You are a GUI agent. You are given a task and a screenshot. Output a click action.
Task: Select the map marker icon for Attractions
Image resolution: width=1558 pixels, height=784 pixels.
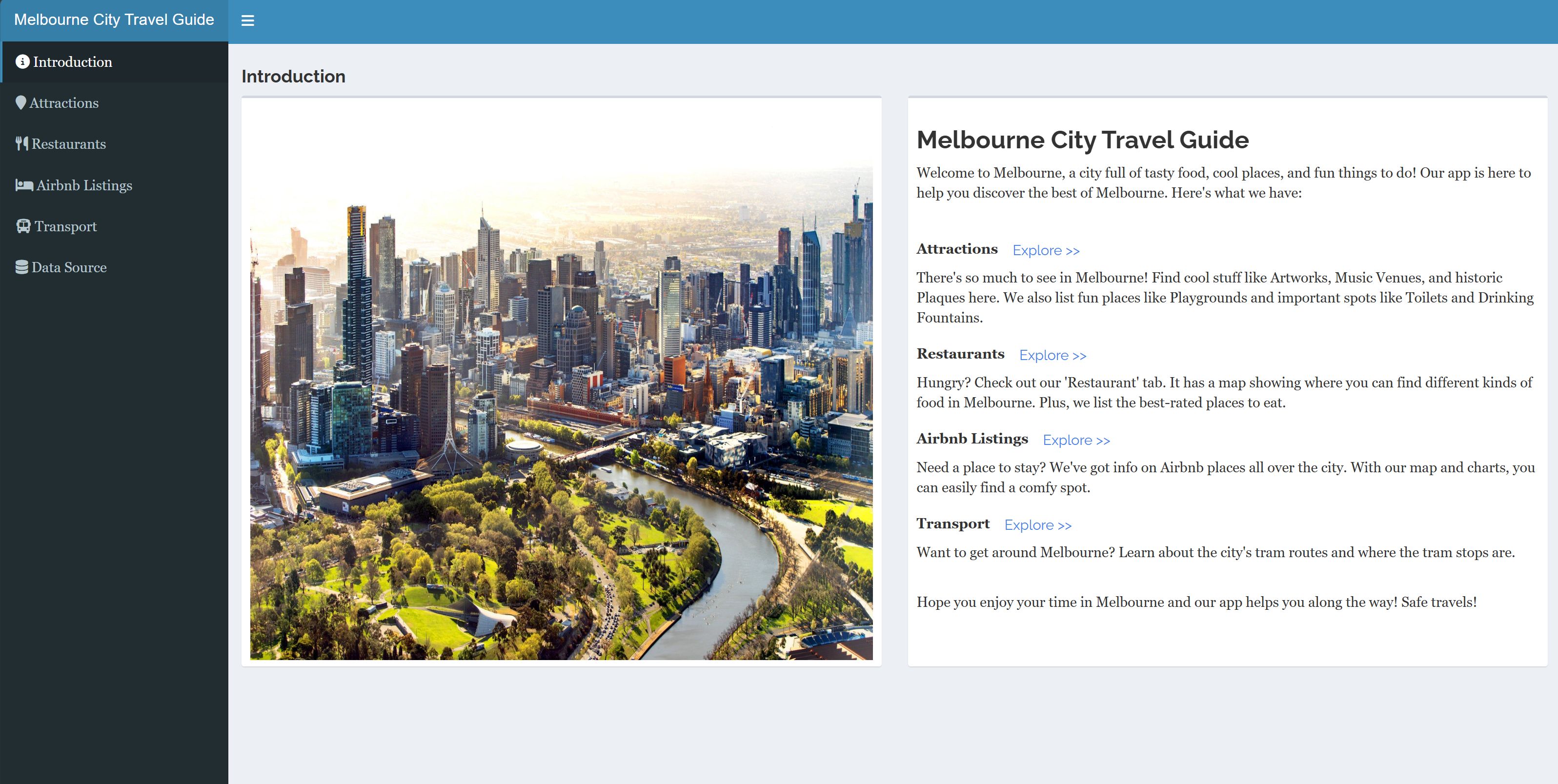tap(21, 102)
